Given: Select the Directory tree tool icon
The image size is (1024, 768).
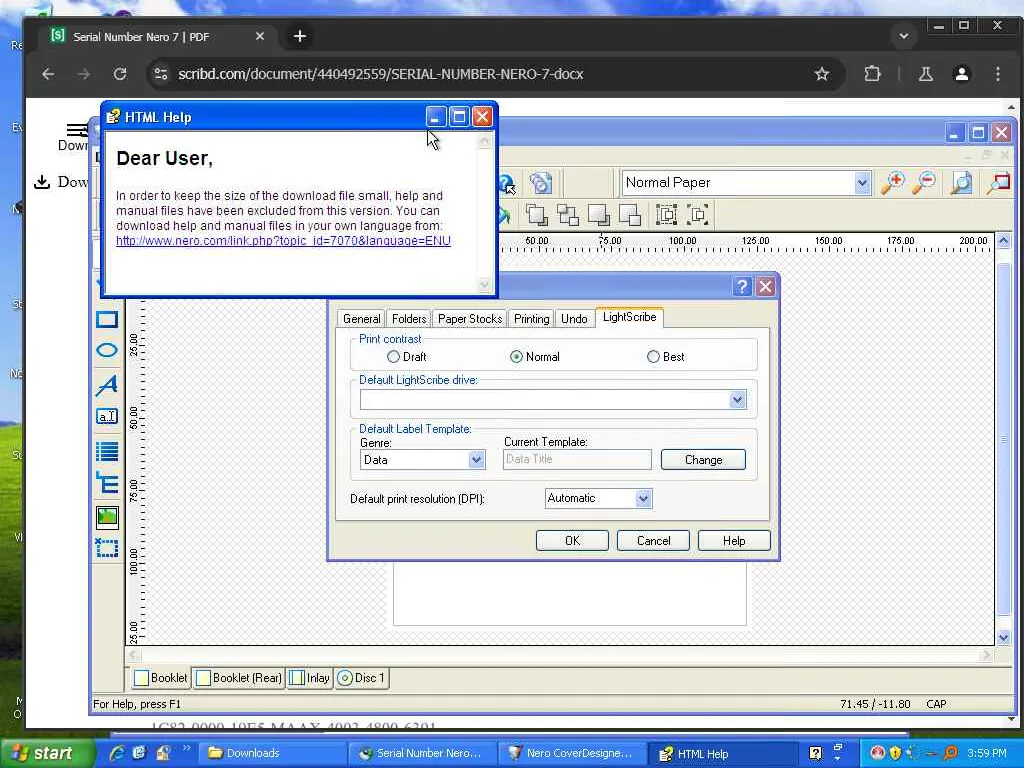Looking at the screenshot, I should pos(107,483).
